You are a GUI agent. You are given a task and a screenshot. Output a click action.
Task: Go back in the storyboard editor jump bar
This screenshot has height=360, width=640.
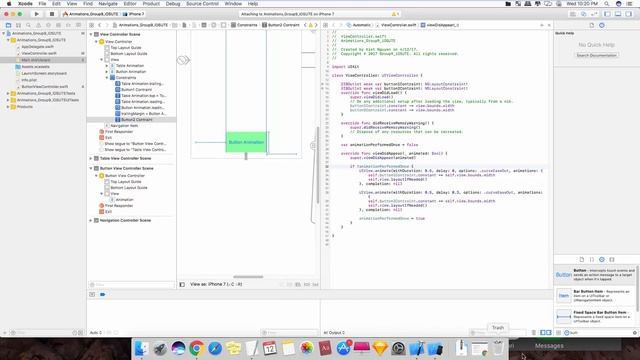point(100,25)
